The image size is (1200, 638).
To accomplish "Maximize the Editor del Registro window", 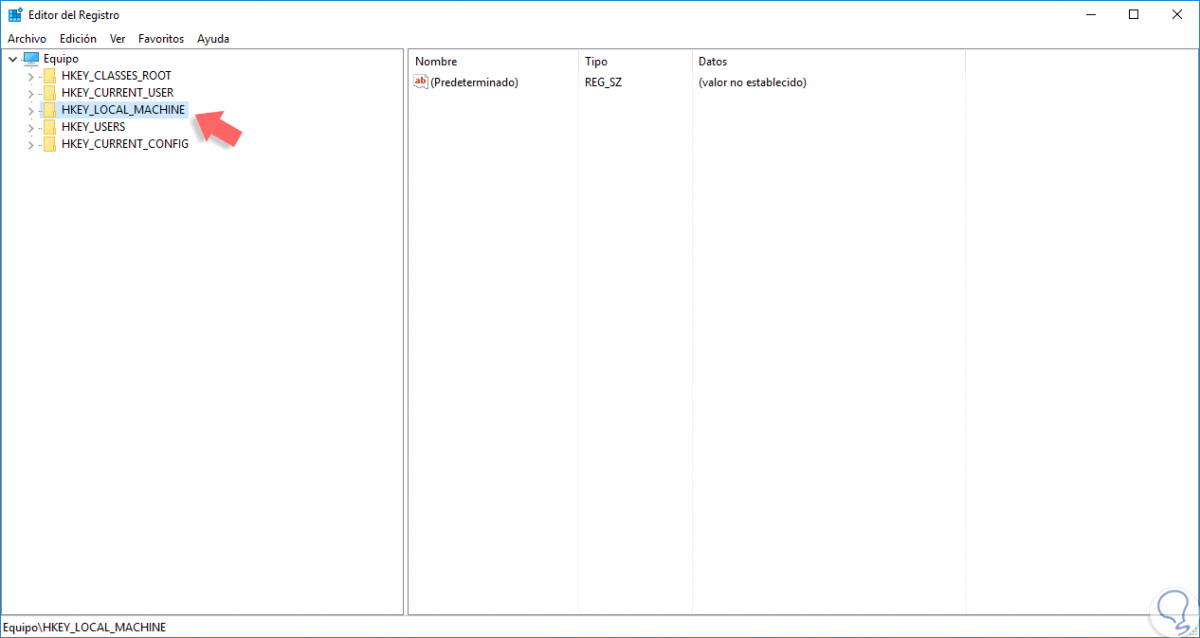I will click(1133, 14).
